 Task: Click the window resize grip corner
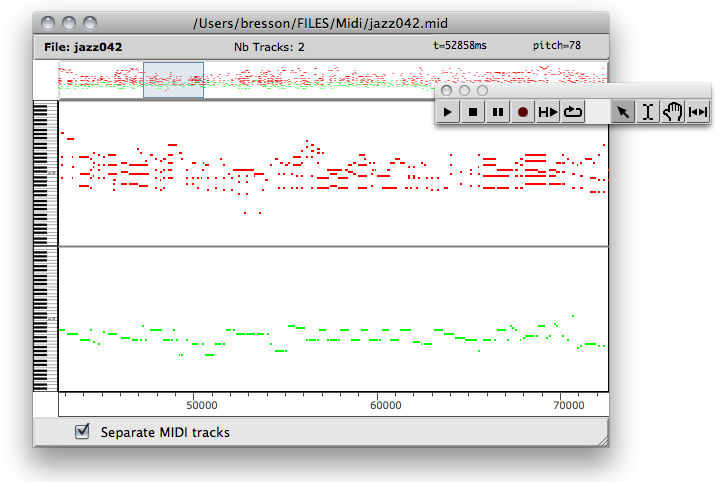pos(603,441)
